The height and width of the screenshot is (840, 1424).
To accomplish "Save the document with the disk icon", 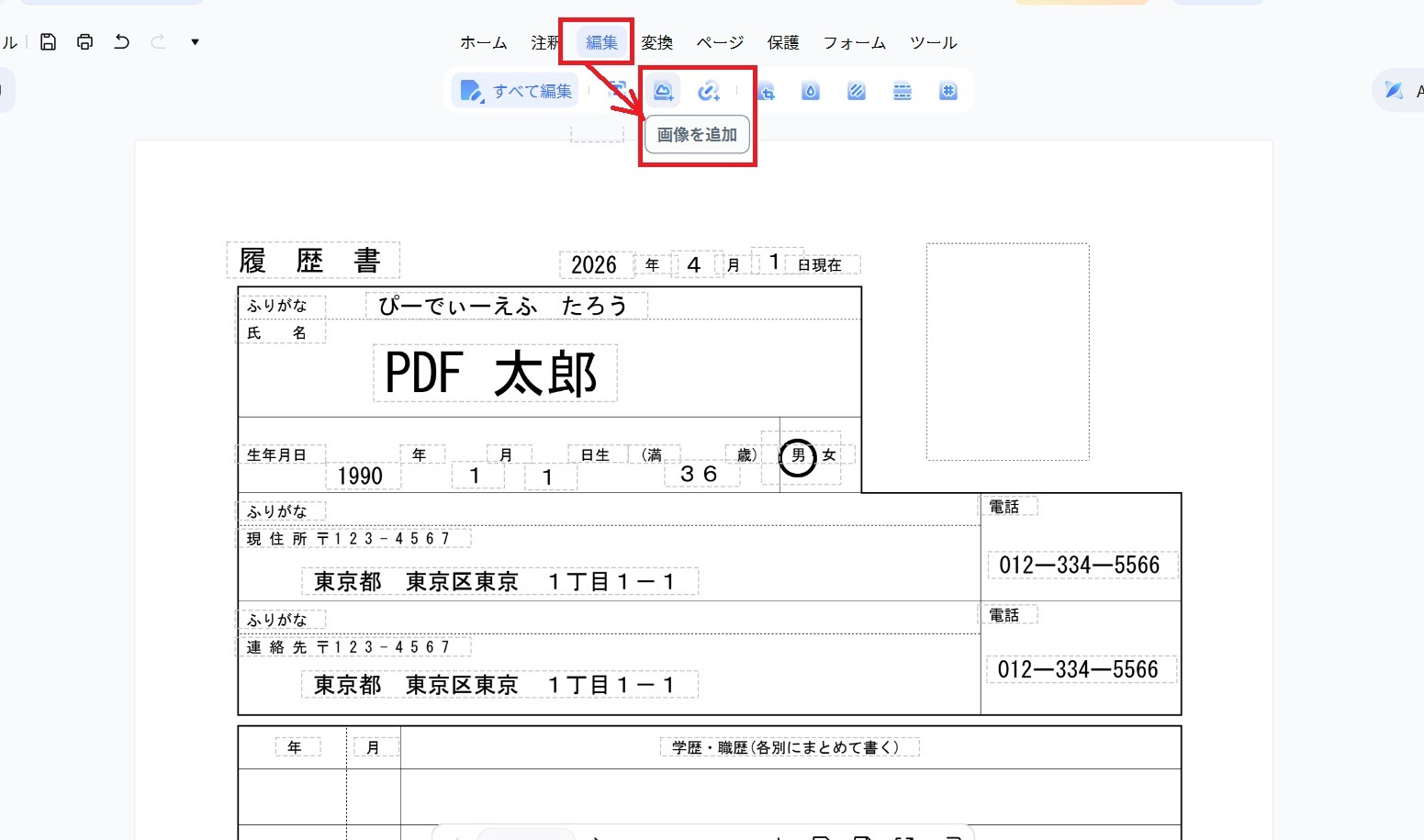I will click(x=48, y=41).
